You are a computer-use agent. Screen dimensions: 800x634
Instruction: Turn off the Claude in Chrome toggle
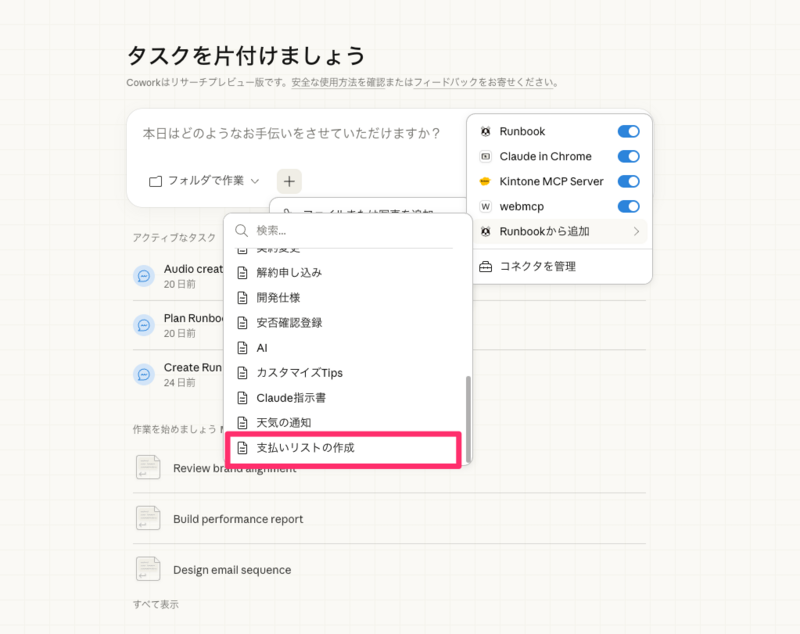628,157
